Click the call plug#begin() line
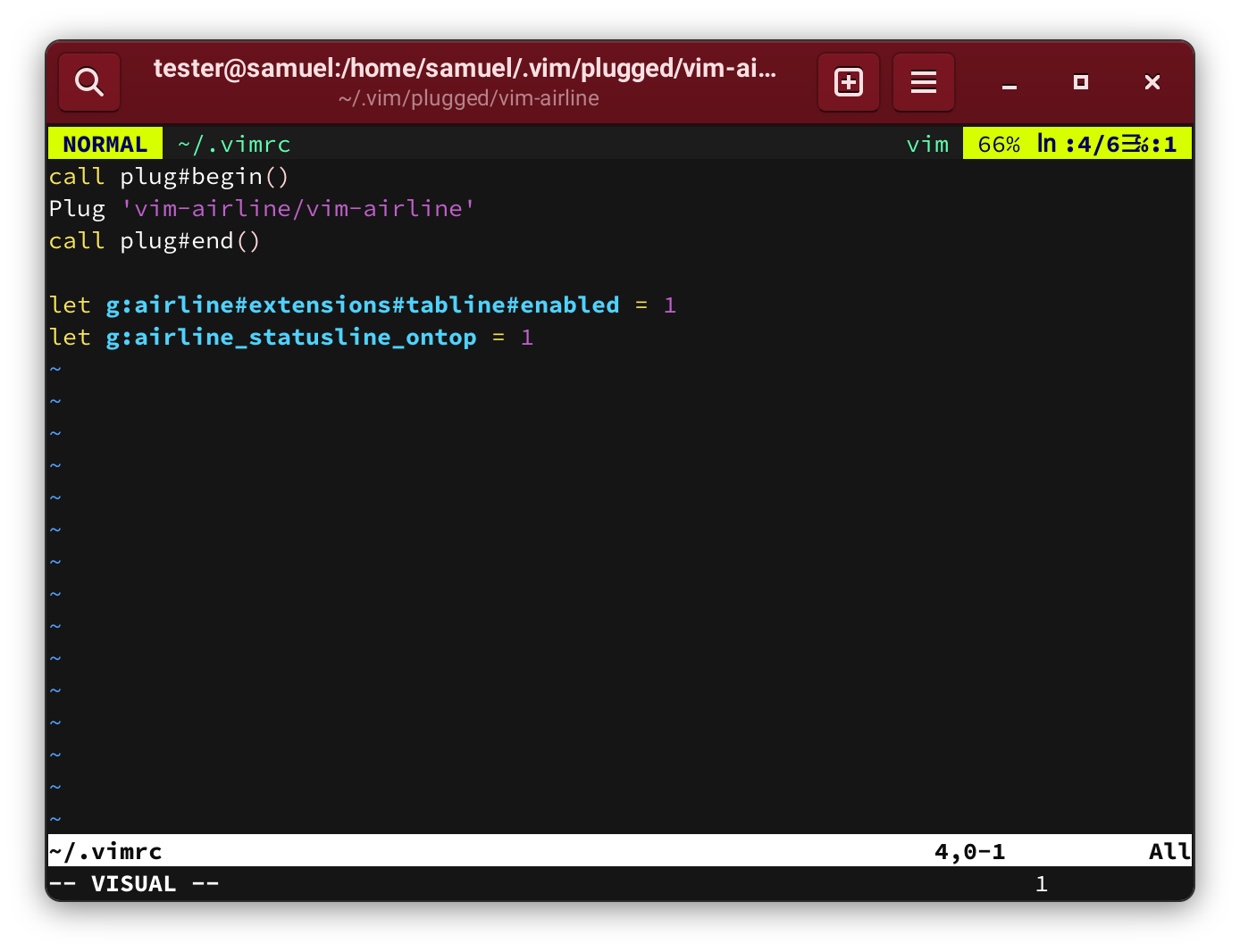Image resolution: width=1240 pixels, height=952 pixels. (168, 176)
